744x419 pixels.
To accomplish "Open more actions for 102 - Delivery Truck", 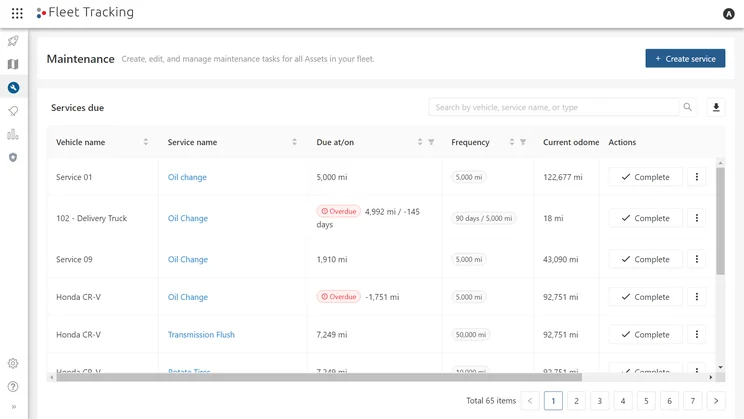I will (x=697, y=218).
